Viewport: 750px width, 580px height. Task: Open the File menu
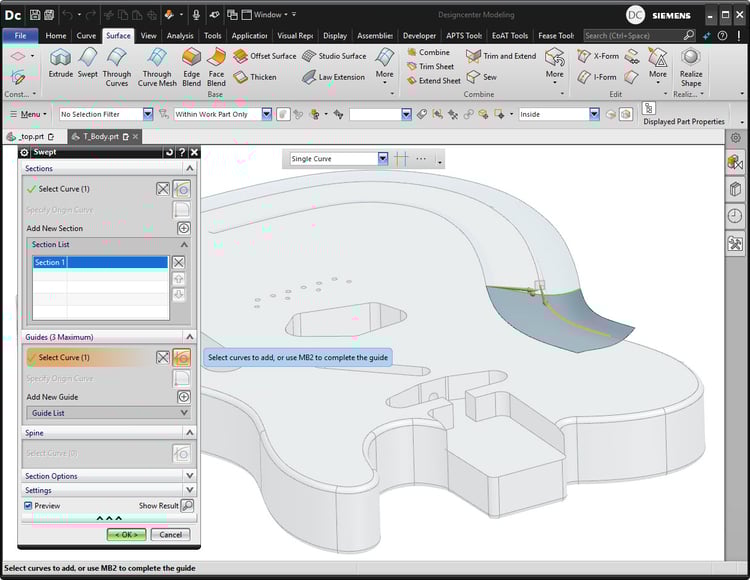pos(20,35)
